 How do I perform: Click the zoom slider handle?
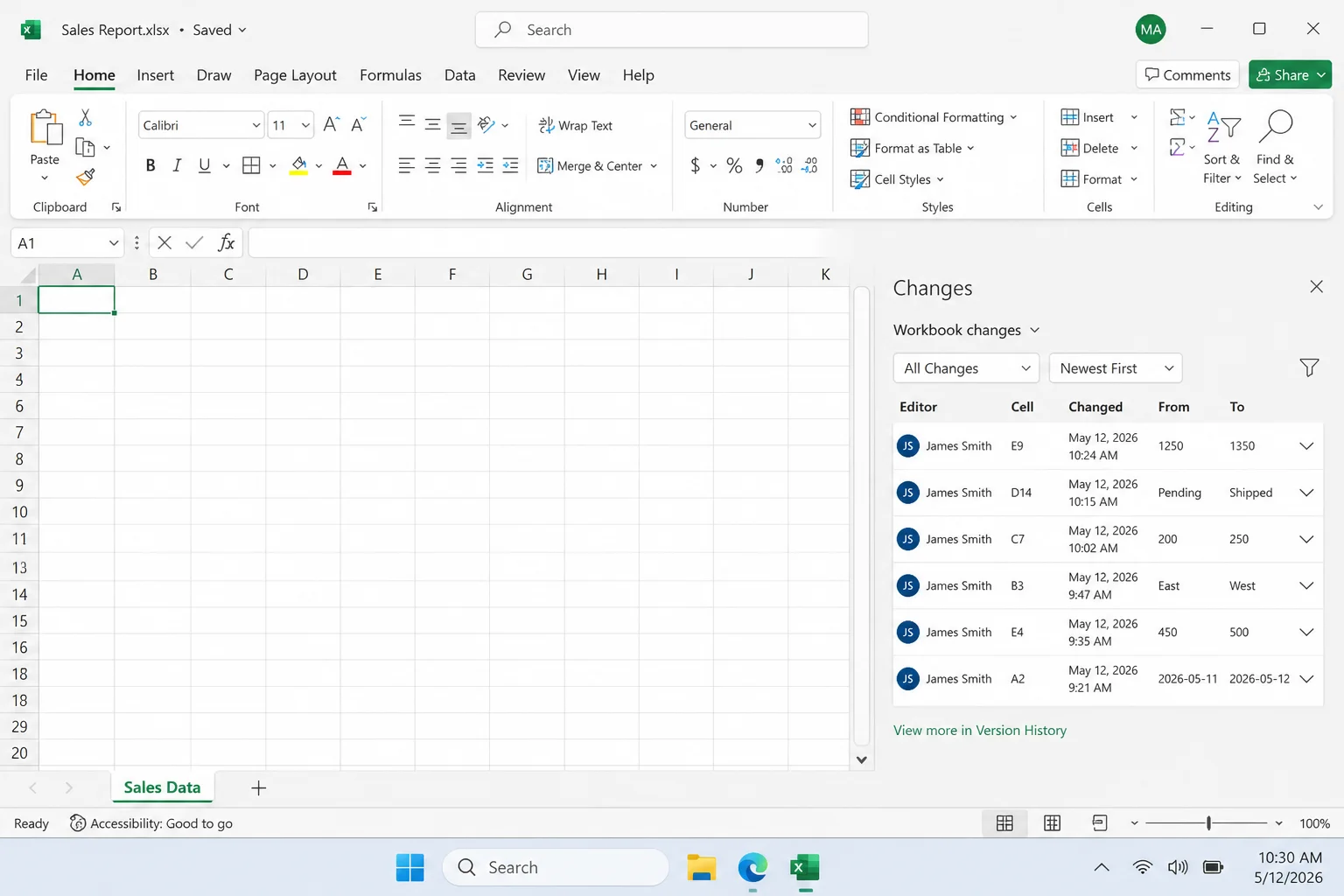(x=1208, y=823)
